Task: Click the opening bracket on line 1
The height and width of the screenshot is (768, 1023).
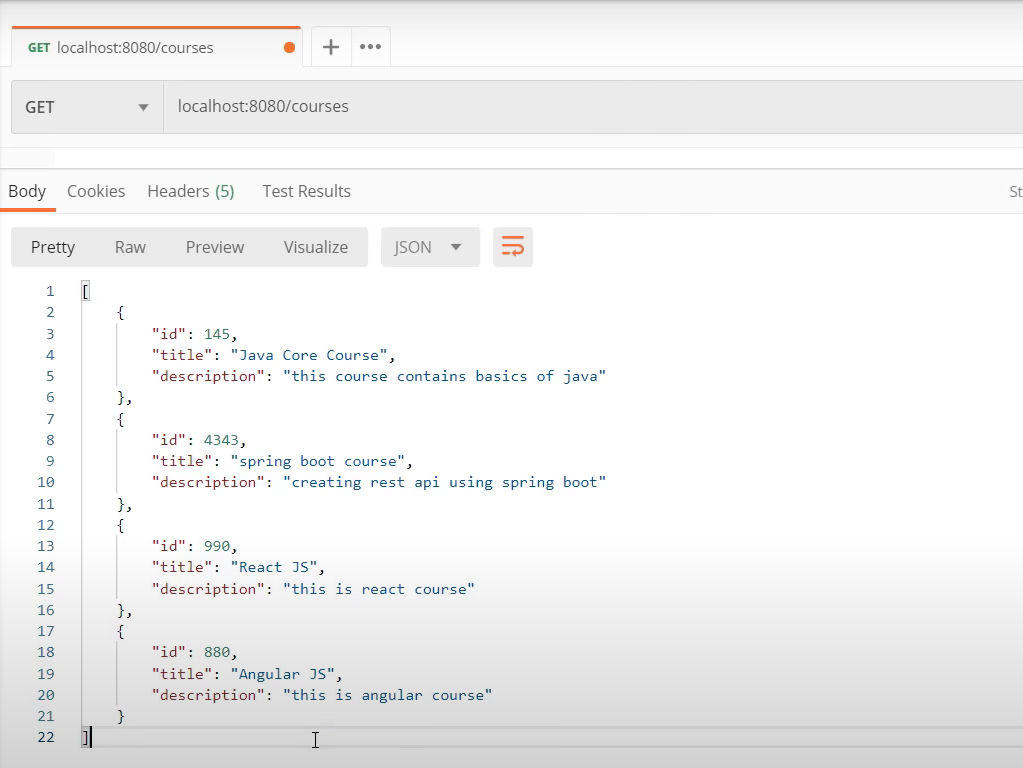Action: coord(85,291)
